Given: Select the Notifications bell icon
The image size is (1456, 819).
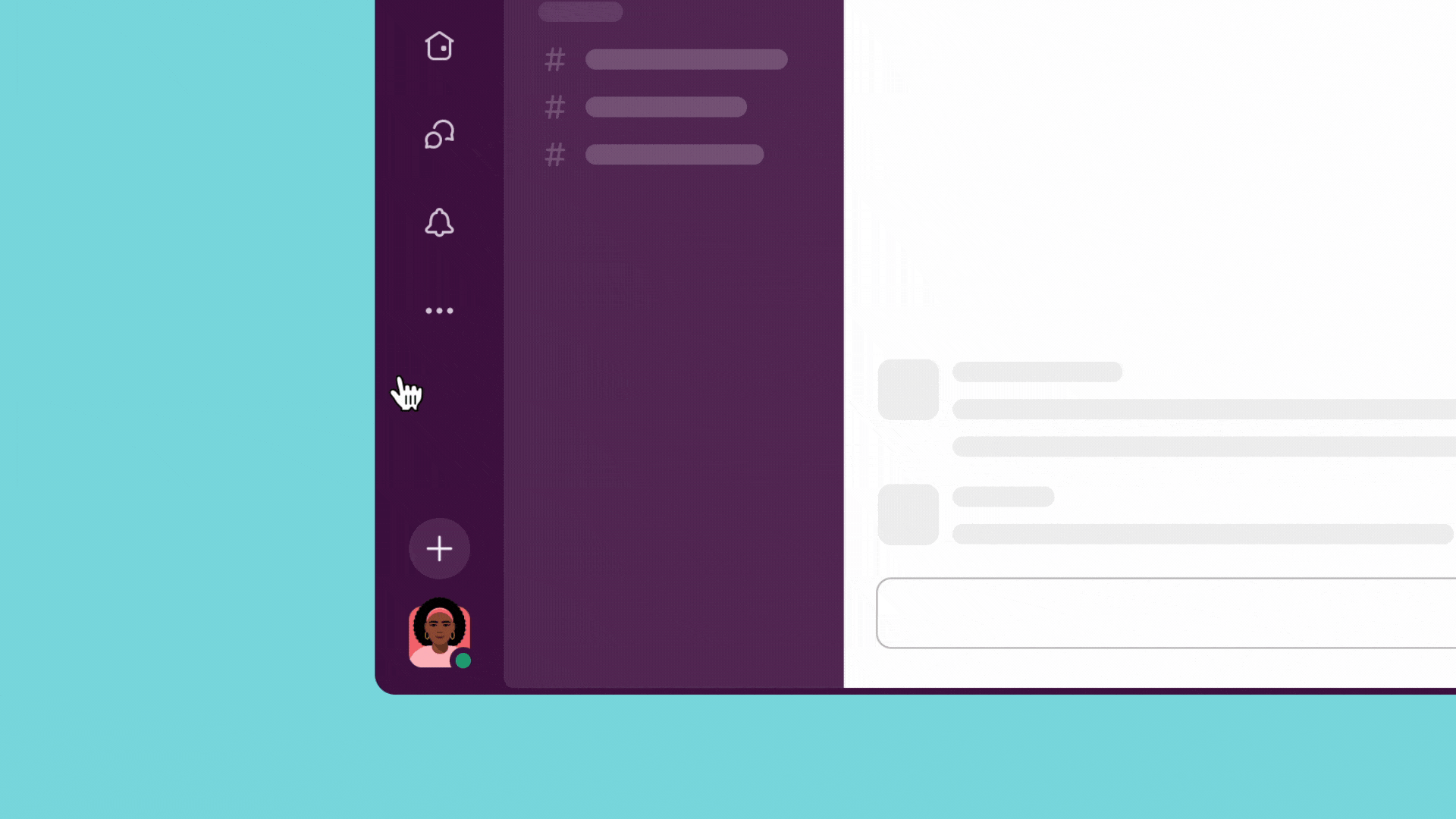Looking at the screenshot, I should (x=439, y=223).
